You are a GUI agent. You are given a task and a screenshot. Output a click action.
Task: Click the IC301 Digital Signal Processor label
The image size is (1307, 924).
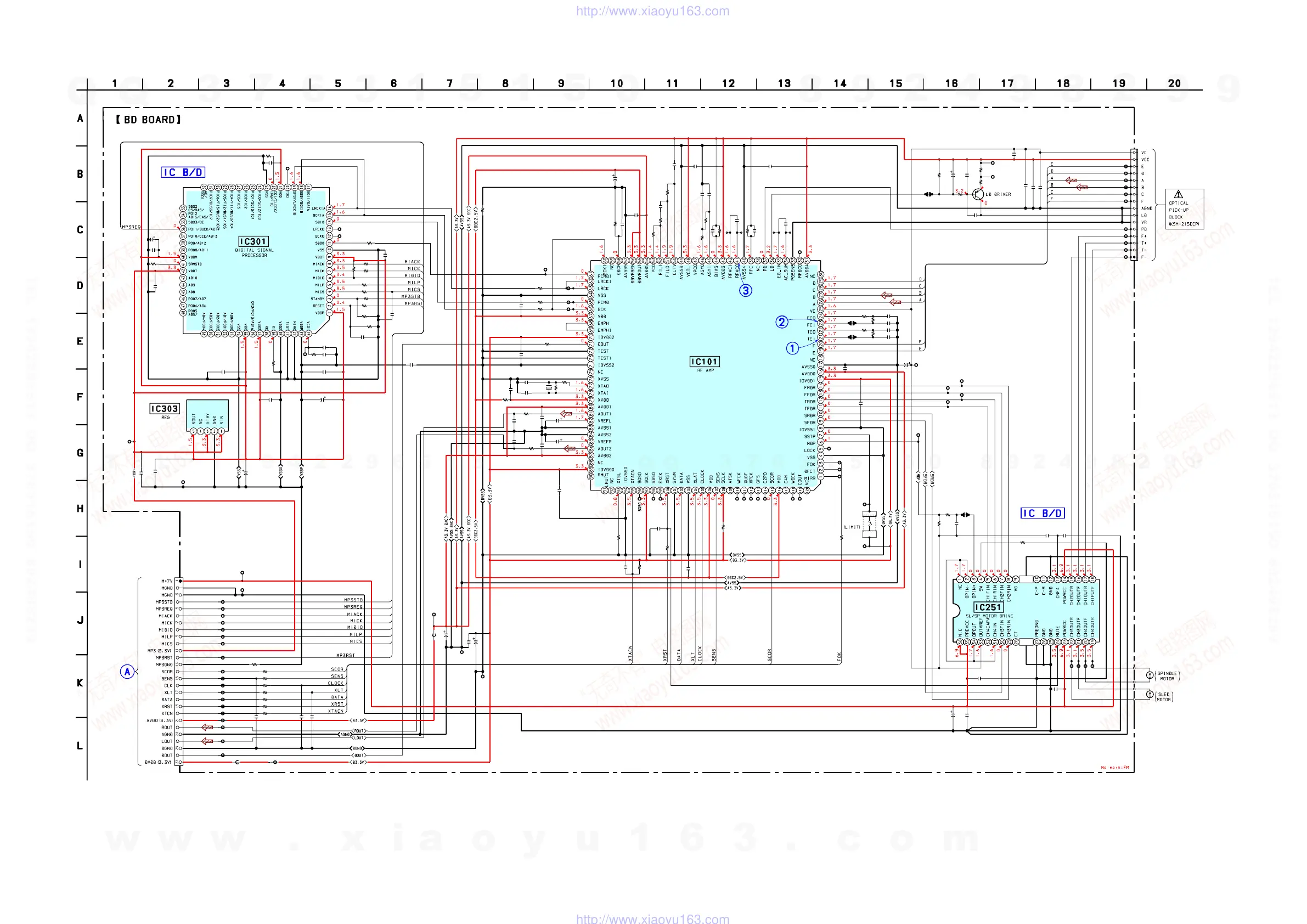tap(253, 241)
